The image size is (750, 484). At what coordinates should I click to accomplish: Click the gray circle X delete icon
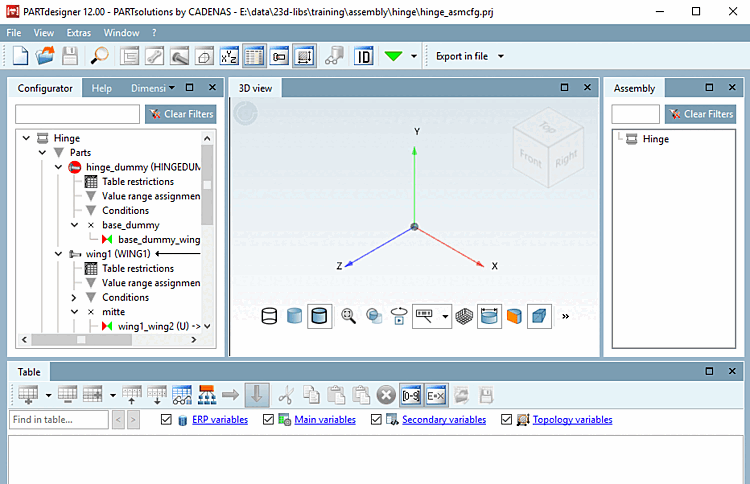tap(386, 395)
